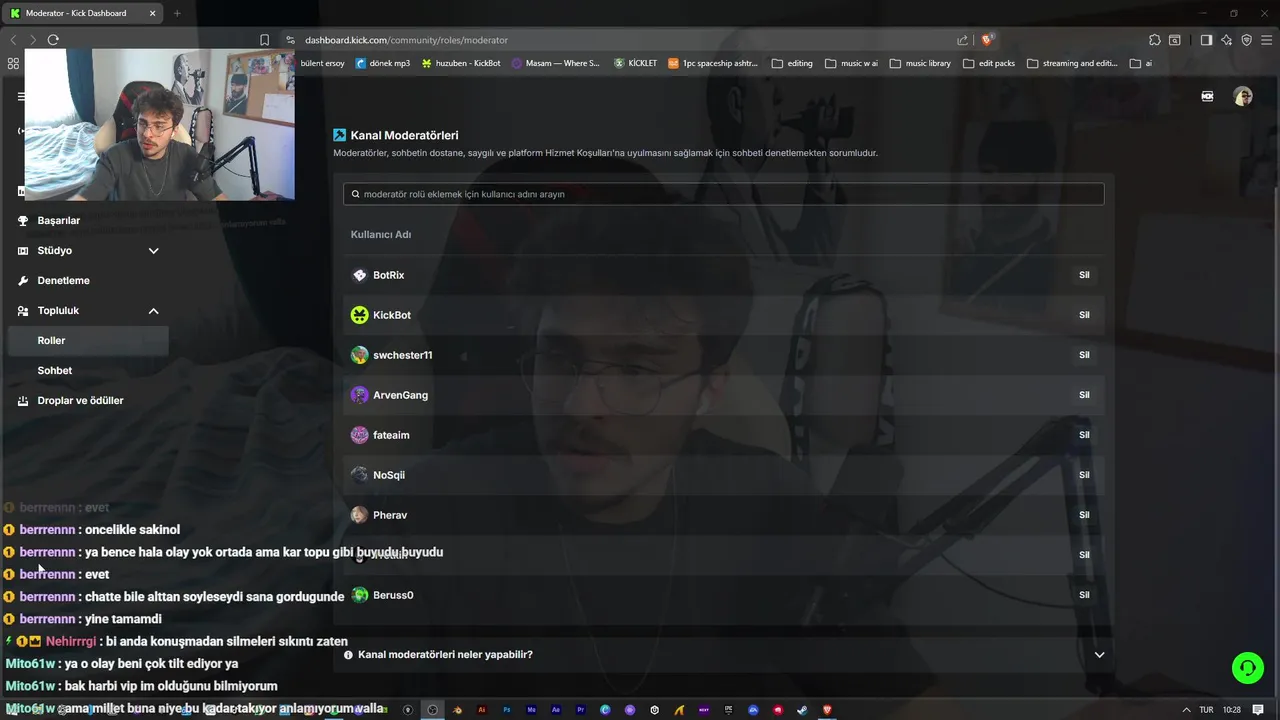The width and height of the screenshot is (1280, 720).
Task: Select the Moderator - Kick Dashboard tab
Action: point(82,13)
